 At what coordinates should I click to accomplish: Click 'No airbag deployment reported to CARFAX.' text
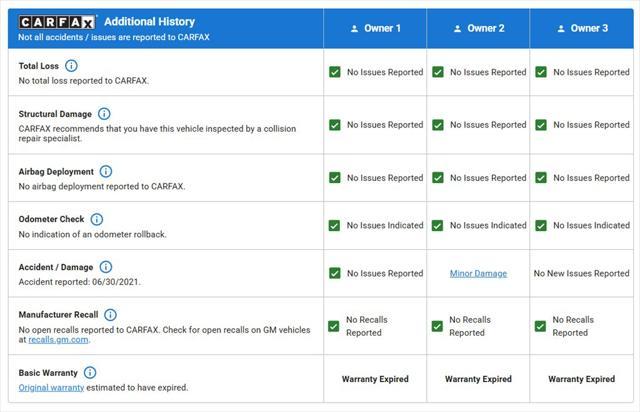tap(102, 187)
